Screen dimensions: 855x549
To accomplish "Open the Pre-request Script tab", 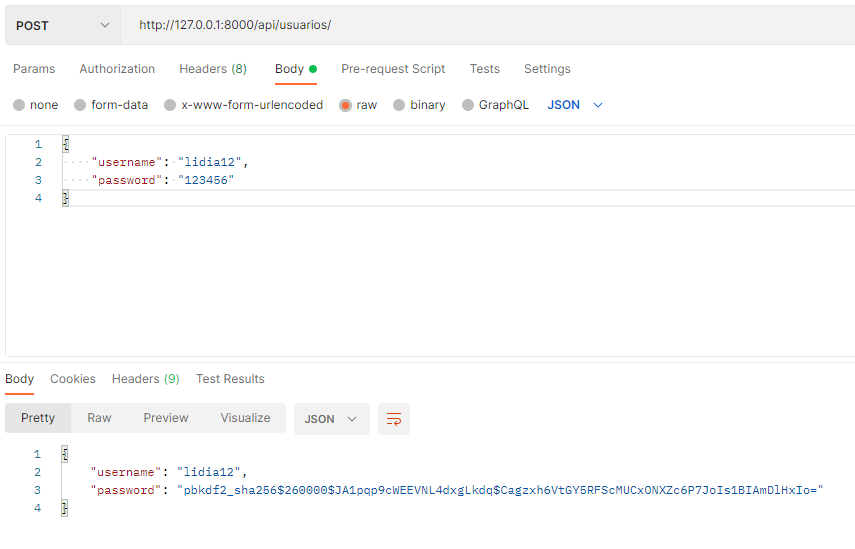I will pyautogui.click(x=393, y=69).
